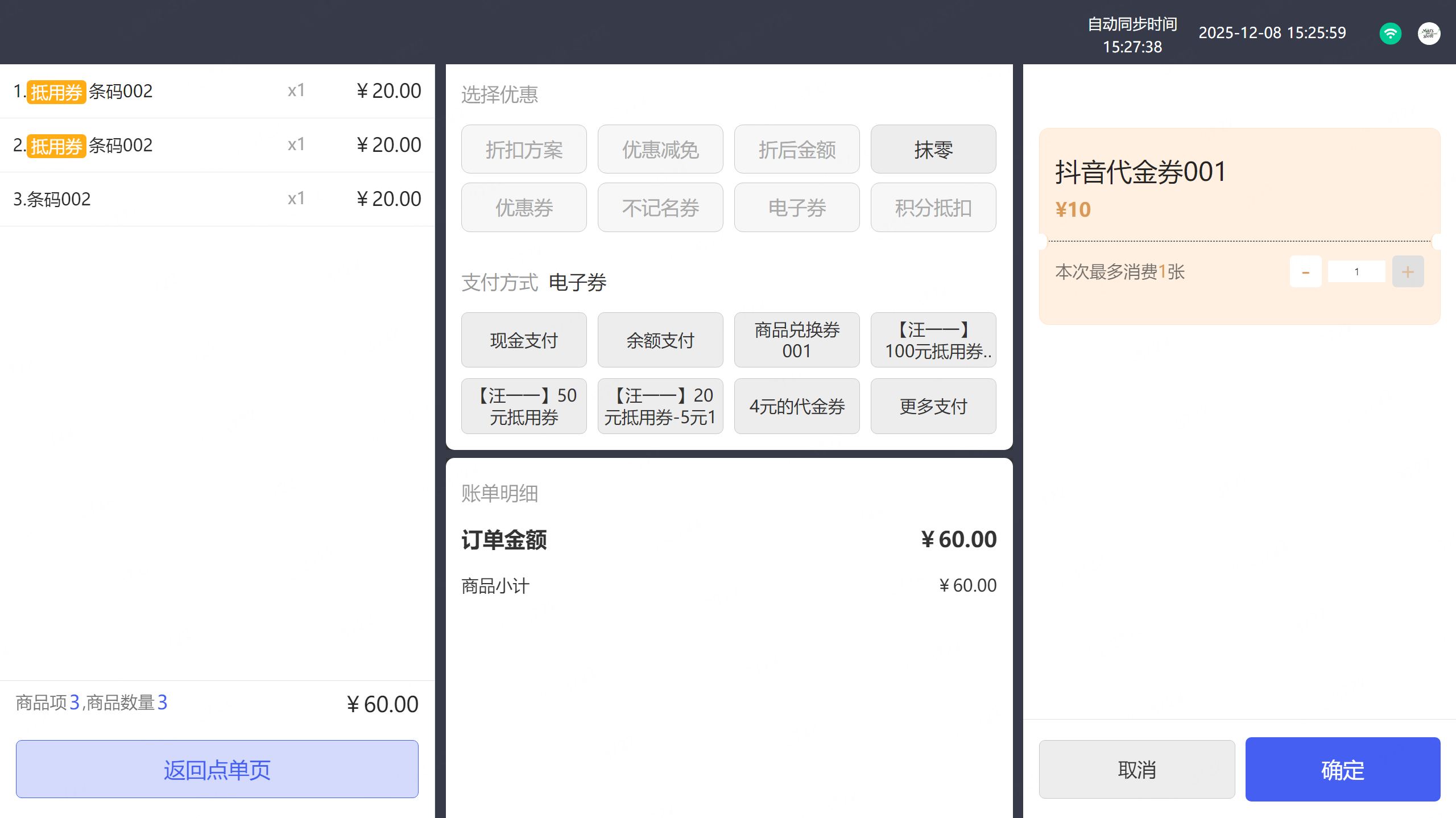Open the store avatar icon
The height and width of the screenshot is (818, 1456).
point(1429,33)
